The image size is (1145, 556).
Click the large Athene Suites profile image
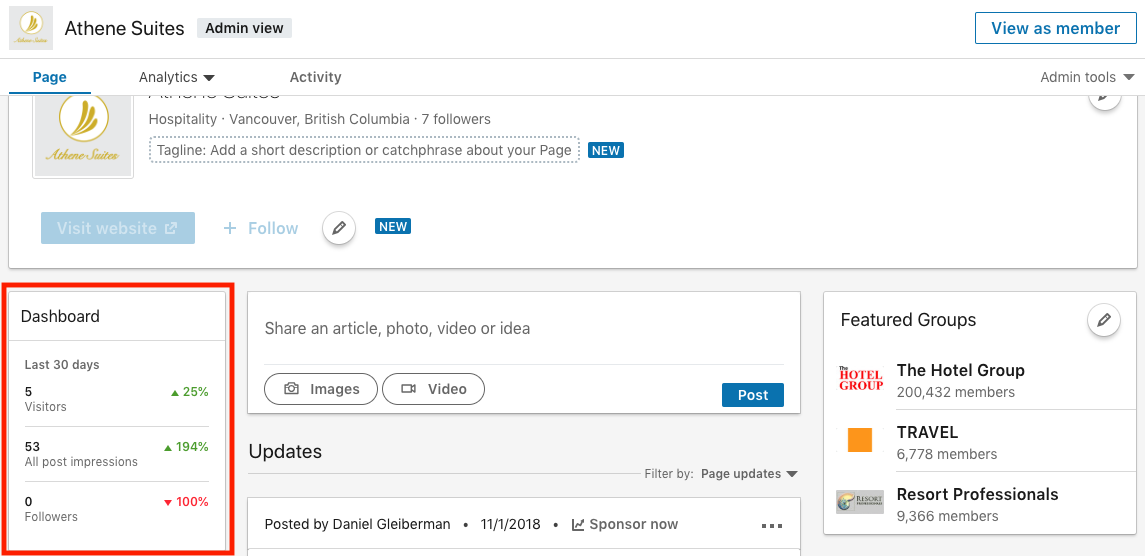(x=83, y=137)
